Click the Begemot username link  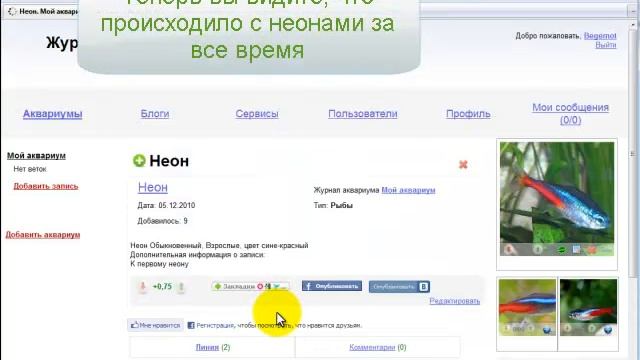[x=600, y=36]
